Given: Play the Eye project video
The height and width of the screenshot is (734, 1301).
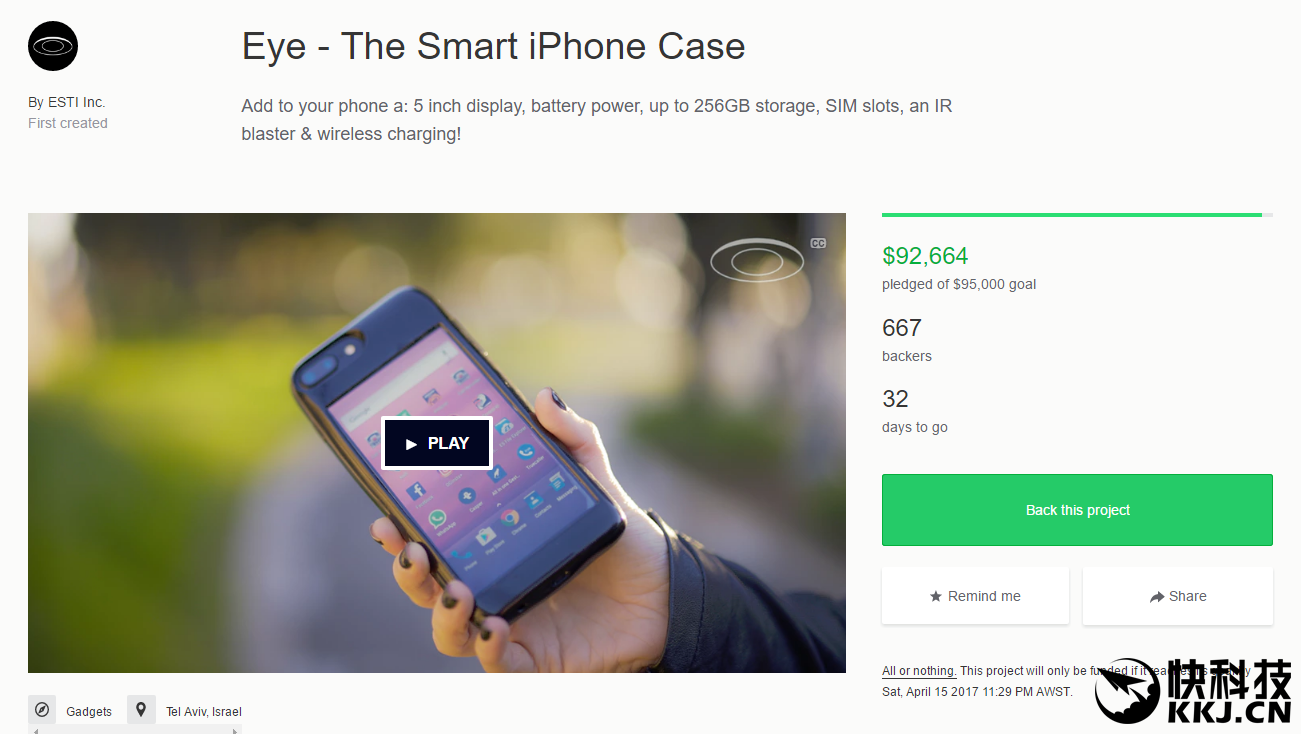Looking at the screenshot, I should (437, 443).
